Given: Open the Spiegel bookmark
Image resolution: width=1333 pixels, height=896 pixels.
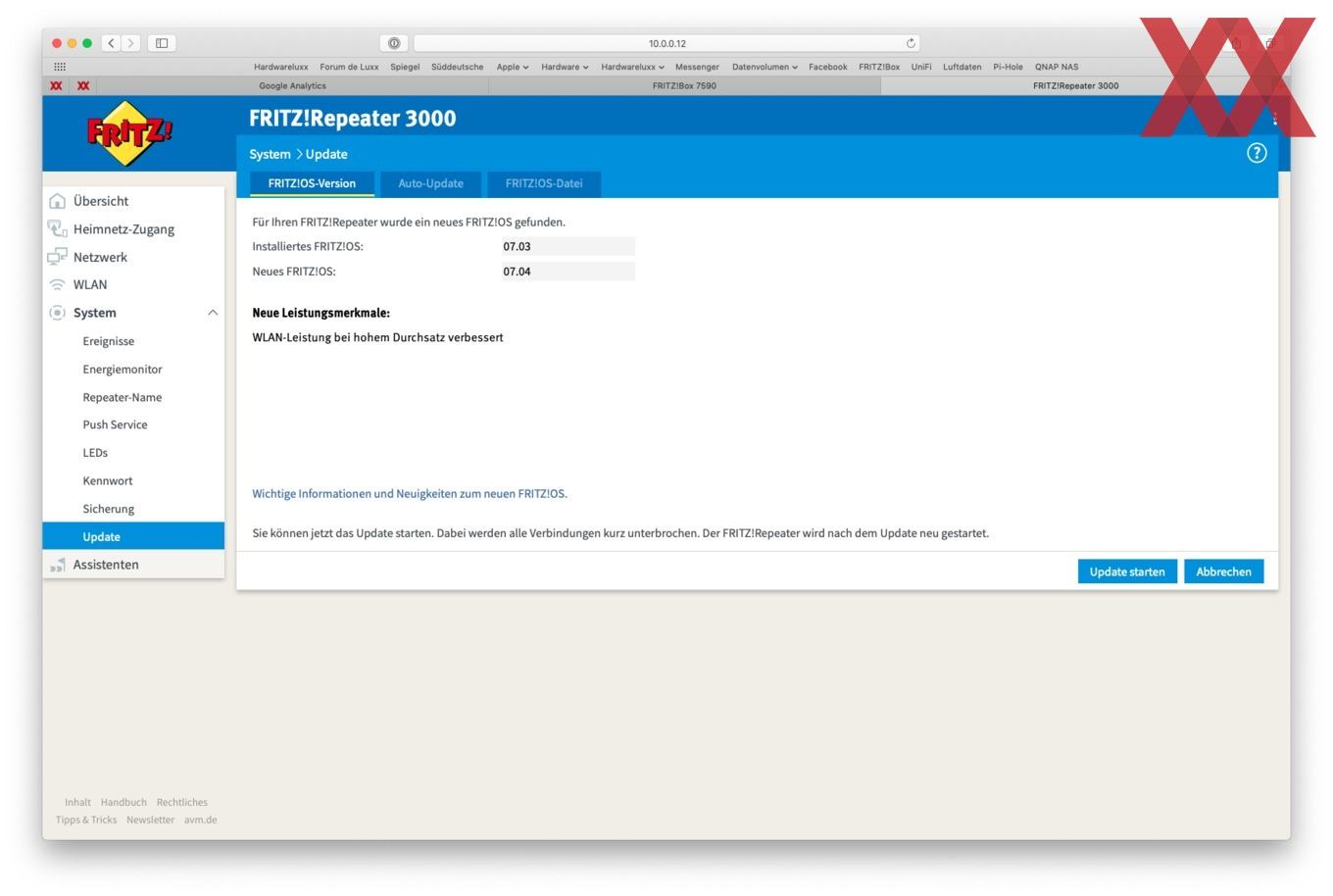Looking at the screenshot, I should tap(405, 67).
